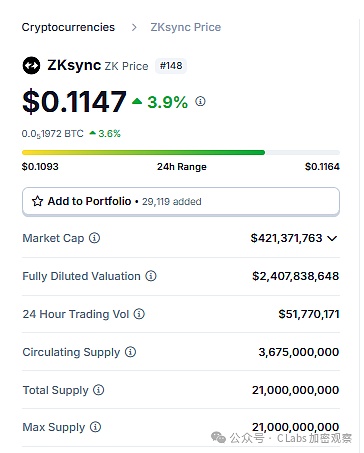
Task: Click Circulating Supply info icon
Action: tap(130, 352)
